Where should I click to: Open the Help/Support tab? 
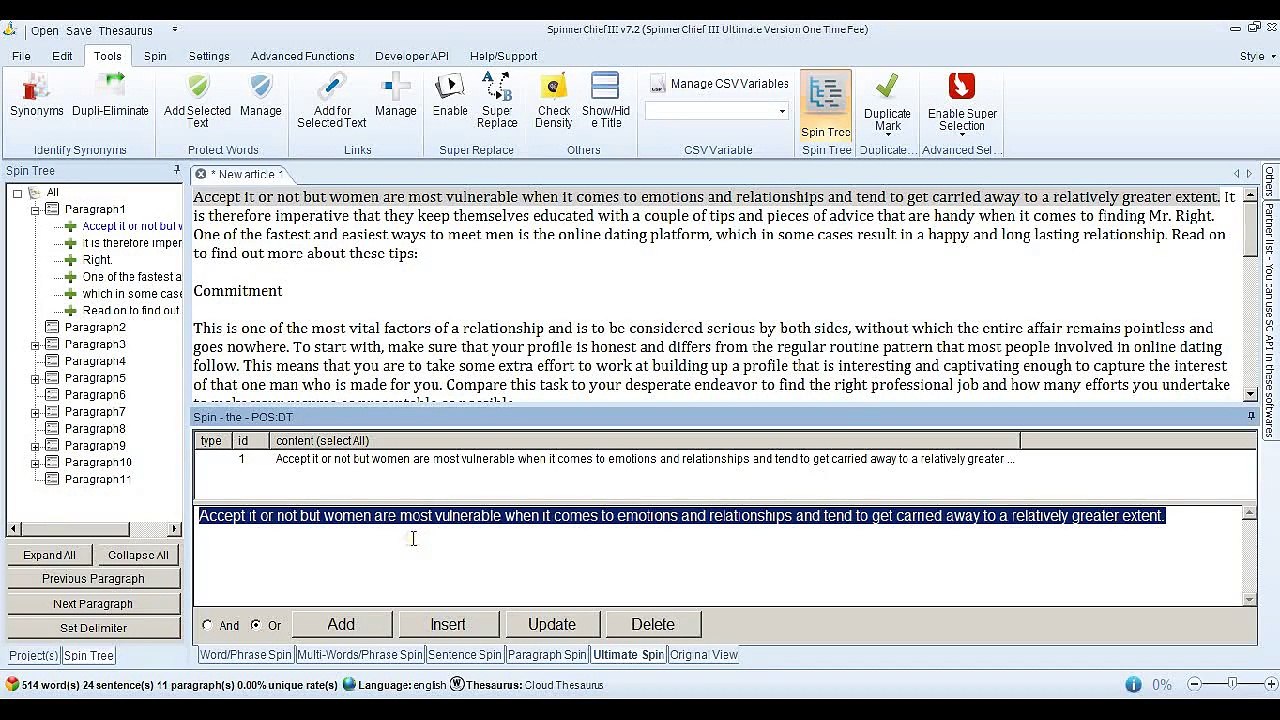[503, 56]
